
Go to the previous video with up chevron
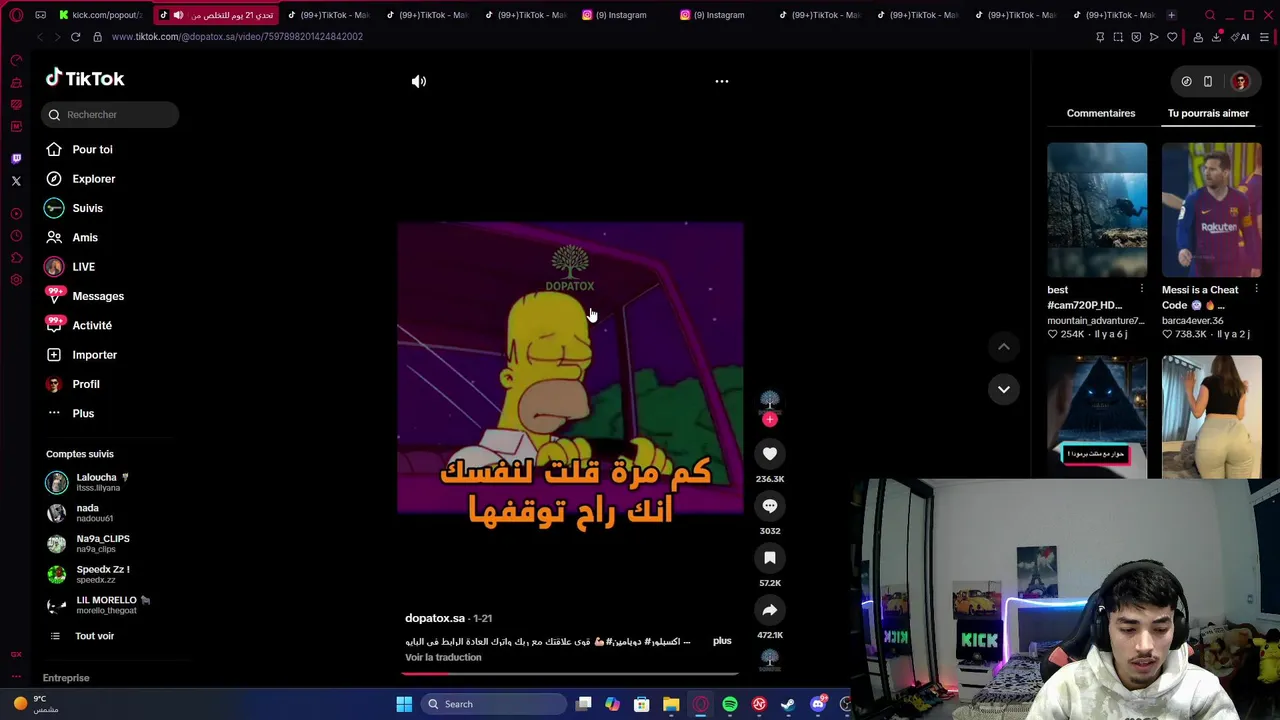coord(1004,346)
